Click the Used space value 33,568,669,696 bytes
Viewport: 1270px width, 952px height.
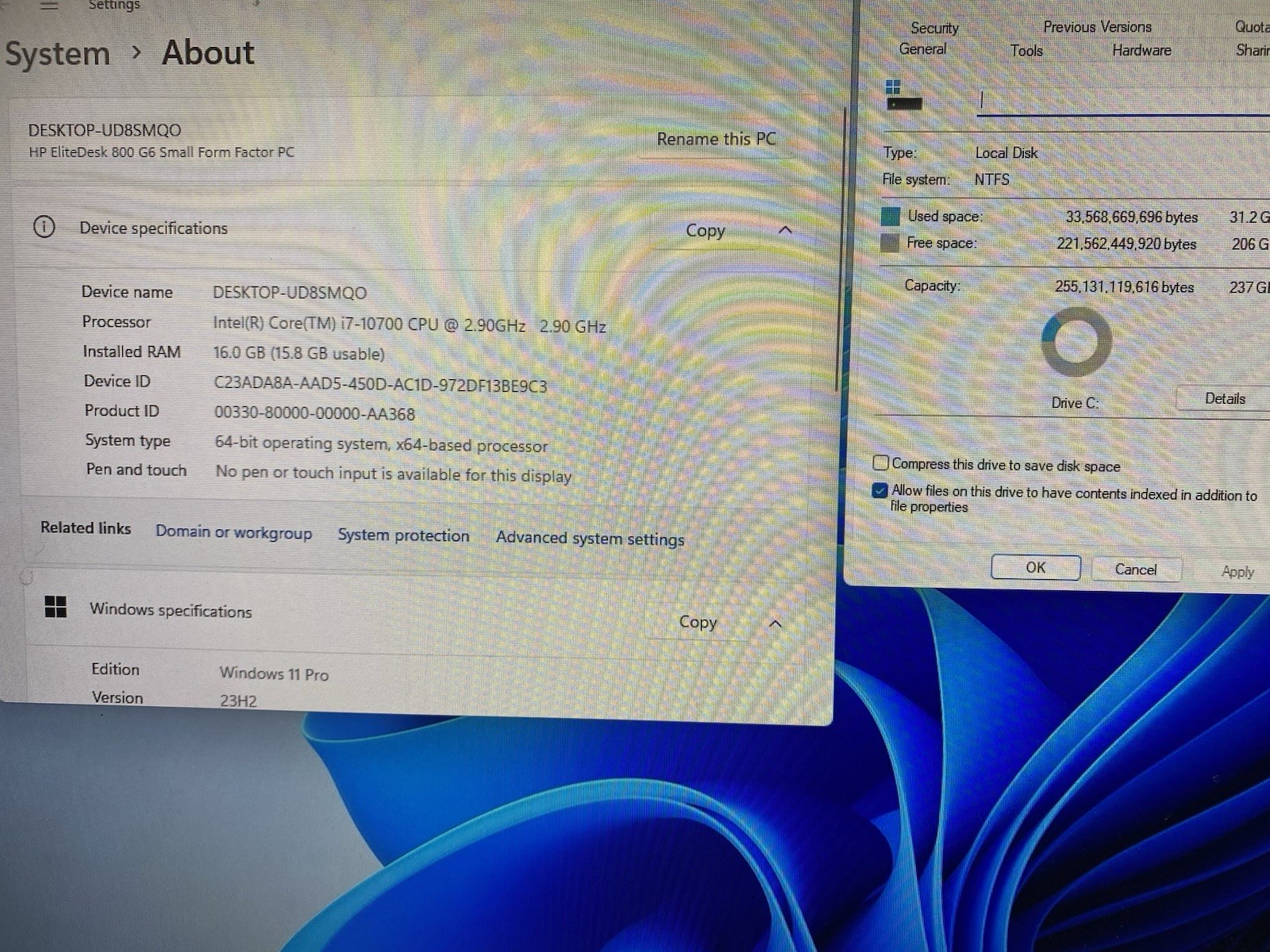click(x=1131, y=217)
